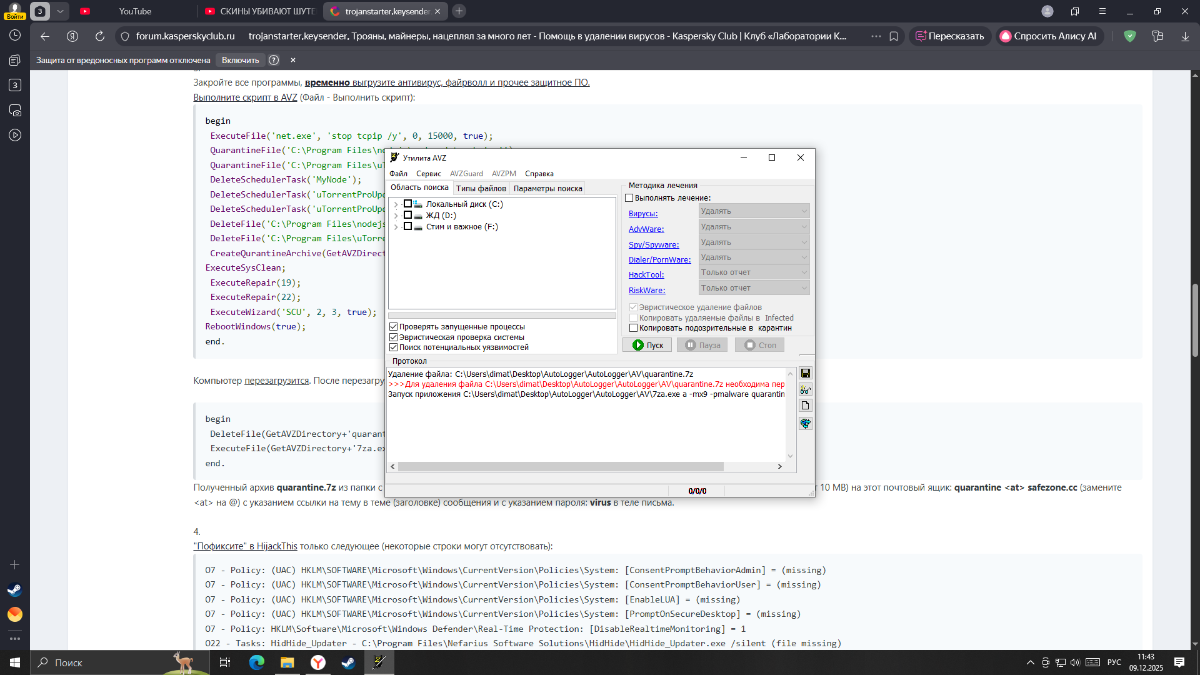This screenshot has width=1200, height=675.
Task: Open Steam from the browser sidebar
Action: click(x=15, y=590)
